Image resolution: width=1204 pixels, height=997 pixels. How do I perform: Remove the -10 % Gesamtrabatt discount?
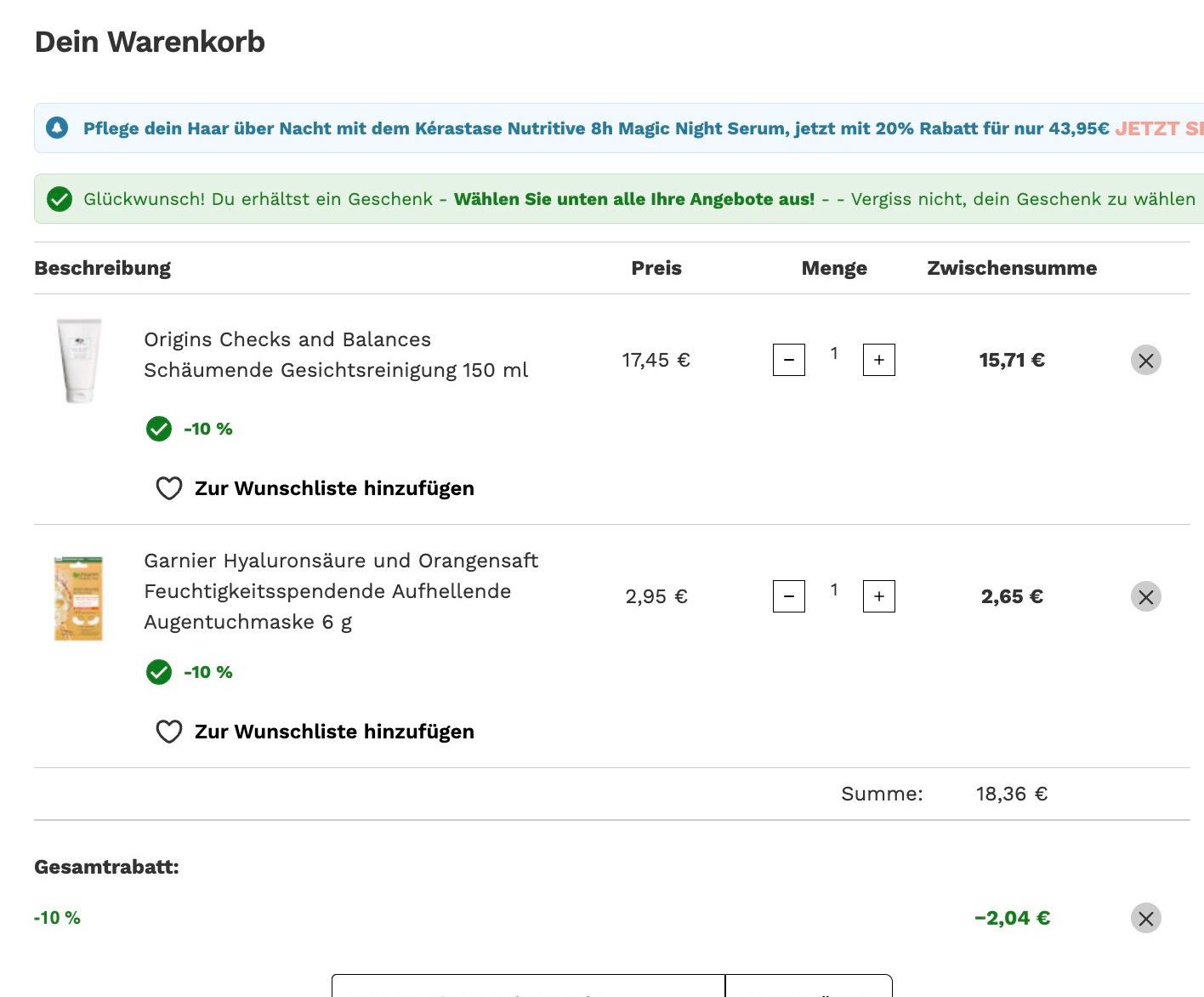[1145, 918]
